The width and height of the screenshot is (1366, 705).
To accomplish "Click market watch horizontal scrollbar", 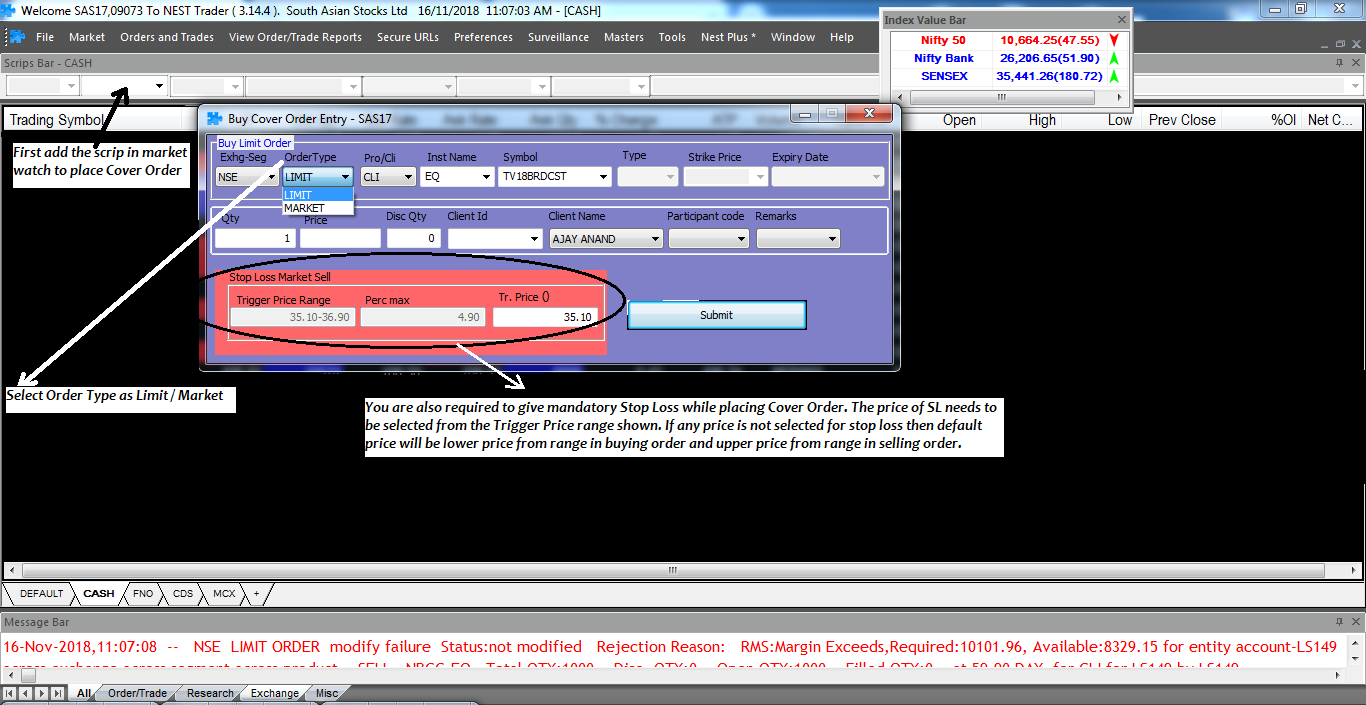I will point(675,571).
